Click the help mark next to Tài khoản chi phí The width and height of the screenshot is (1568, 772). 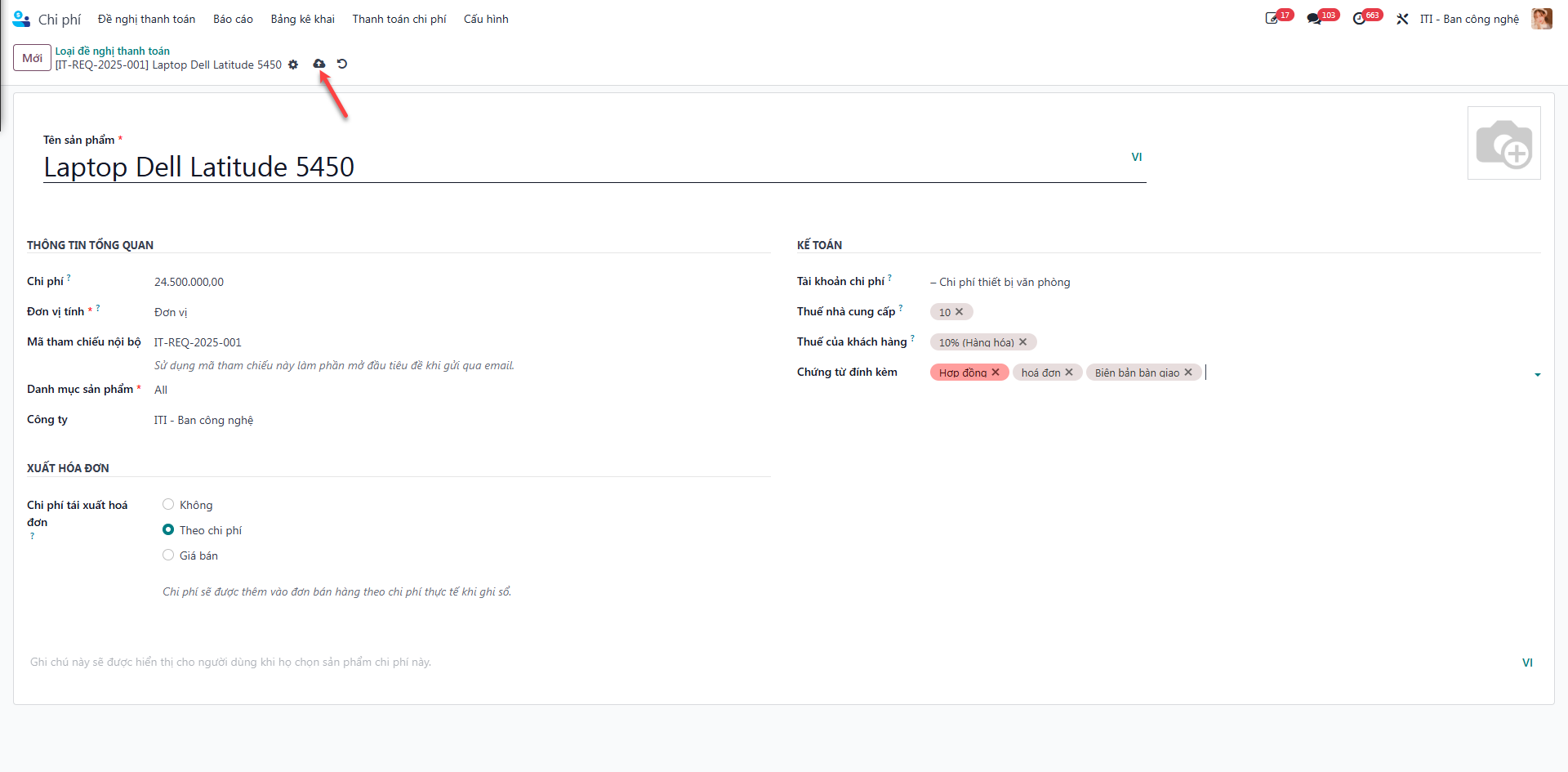(890, 278)
